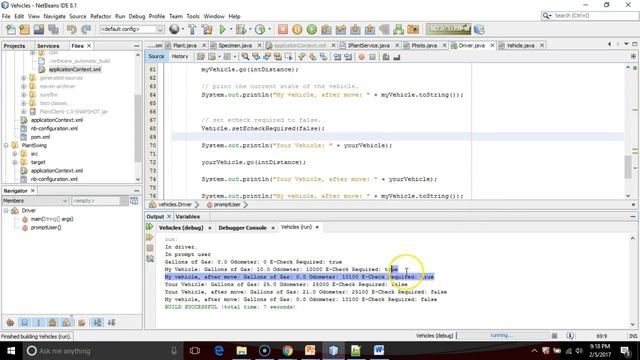640x360 pixels.
Task: Open File Explorer from the taskbar
Action: tap(242, 351)
